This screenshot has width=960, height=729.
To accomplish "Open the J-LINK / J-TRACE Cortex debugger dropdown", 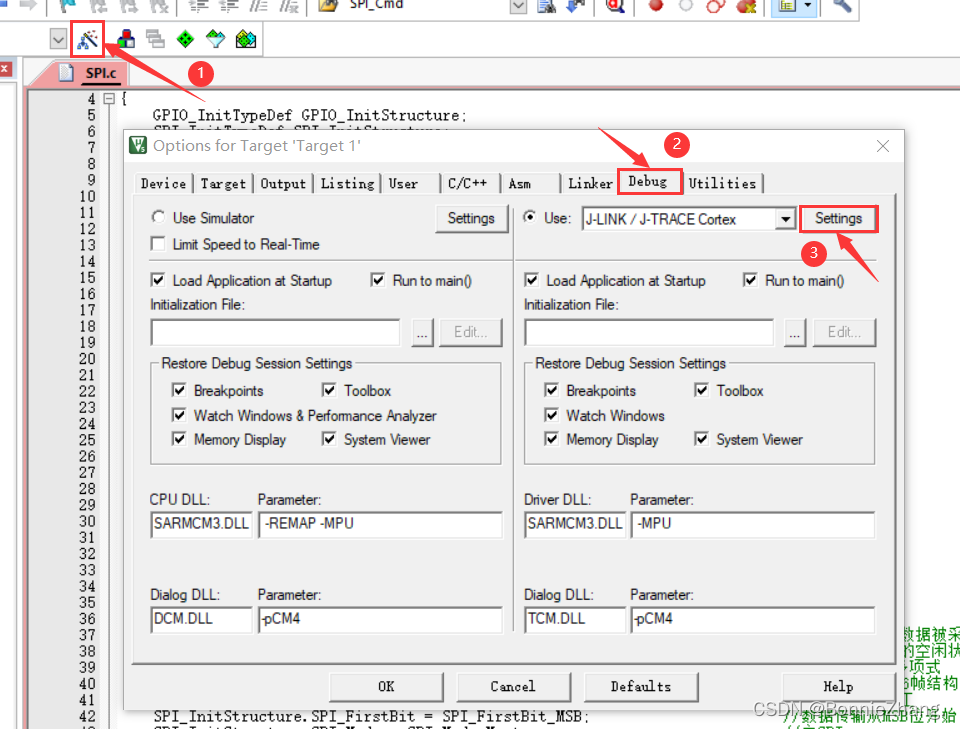I will pyautogui.click(x=785, y=219).
